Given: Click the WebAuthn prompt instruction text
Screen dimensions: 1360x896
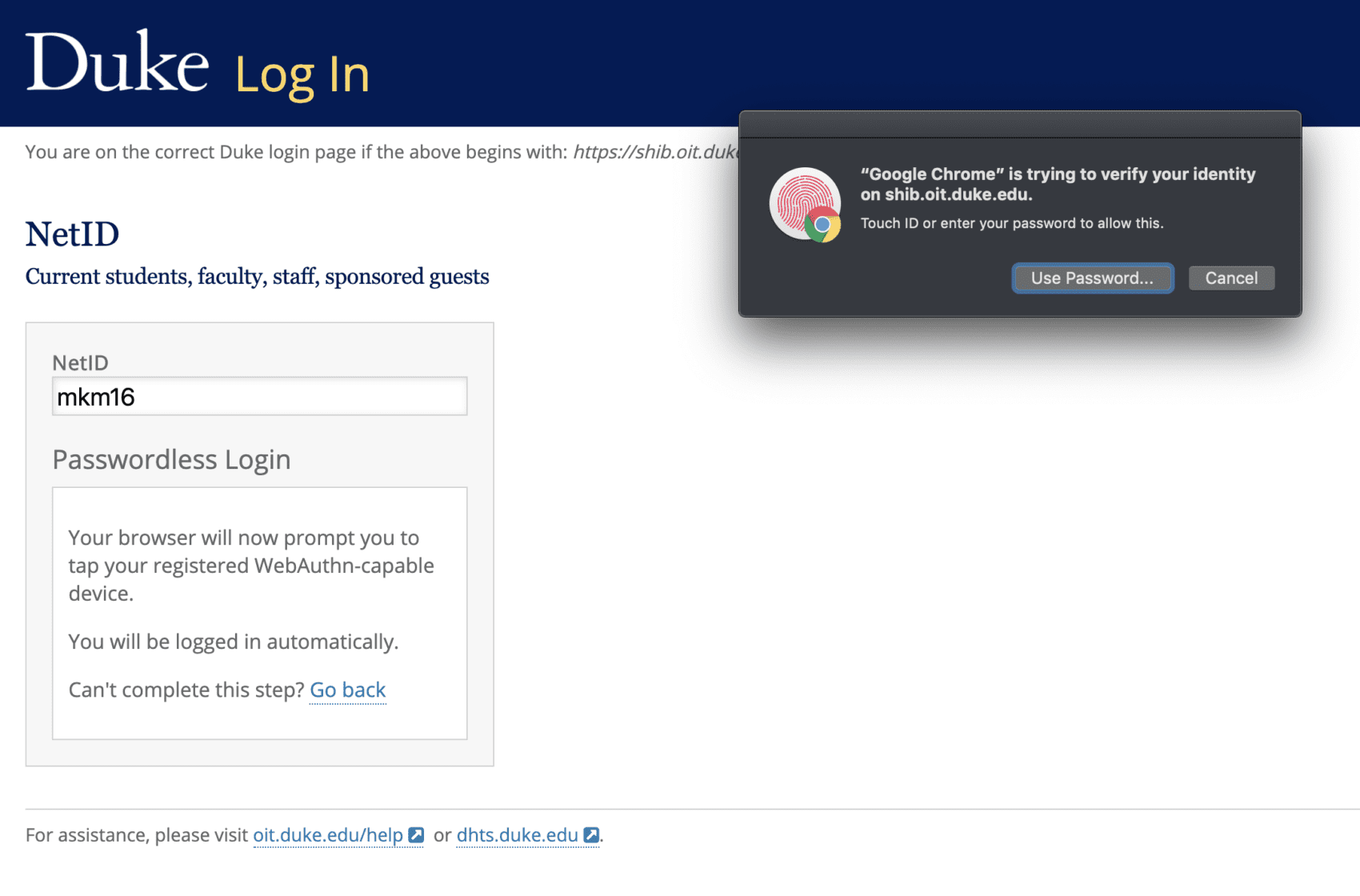Looking at the screenshot, I should 250,566.
